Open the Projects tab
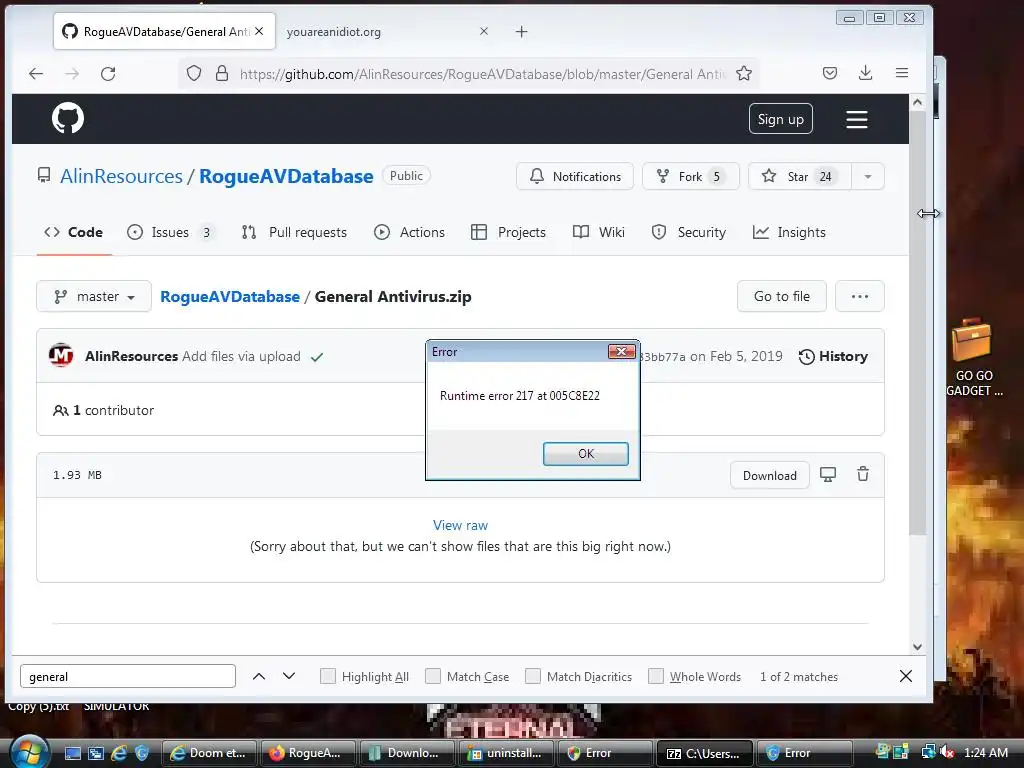The height and width of the screenshot is (768, 1024). 508,232
